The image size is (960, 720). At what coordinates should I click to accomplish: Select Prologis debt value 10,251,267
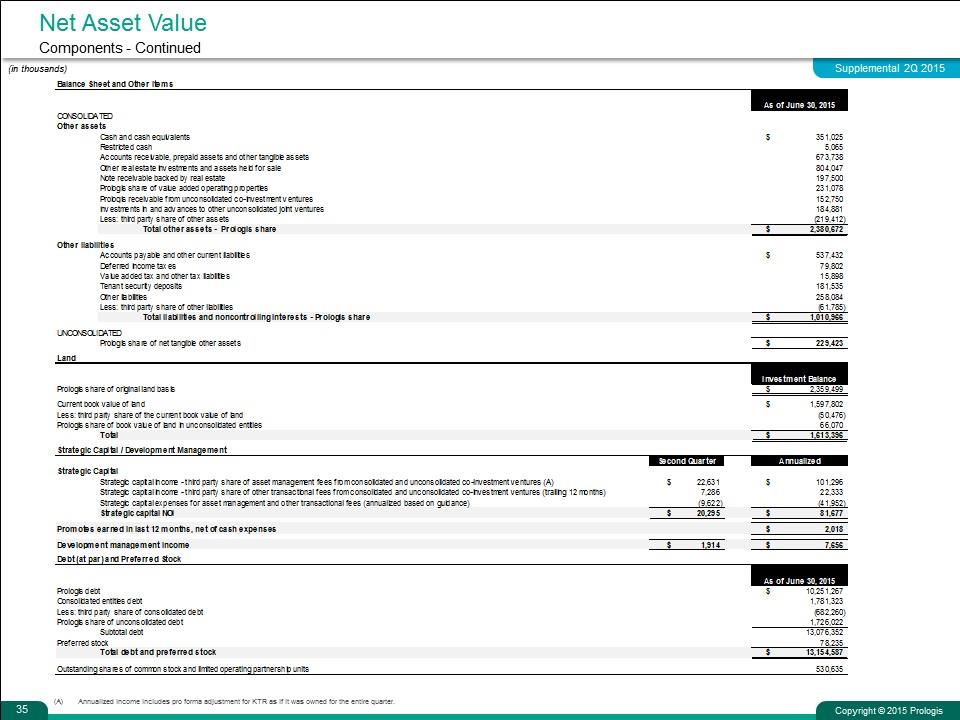pos(824,591)
